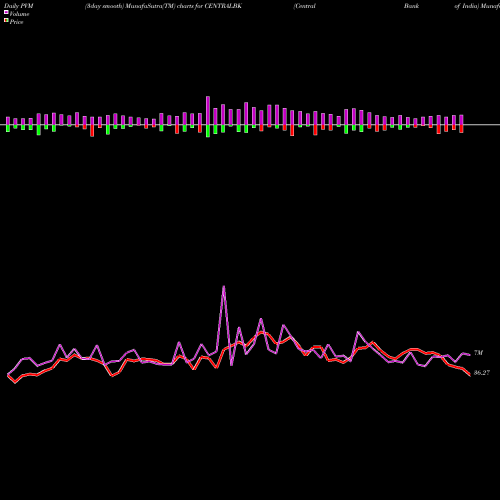The image size is (500, 500).
Task: Select the 'Price' legend label
Action: coord(16,22)
